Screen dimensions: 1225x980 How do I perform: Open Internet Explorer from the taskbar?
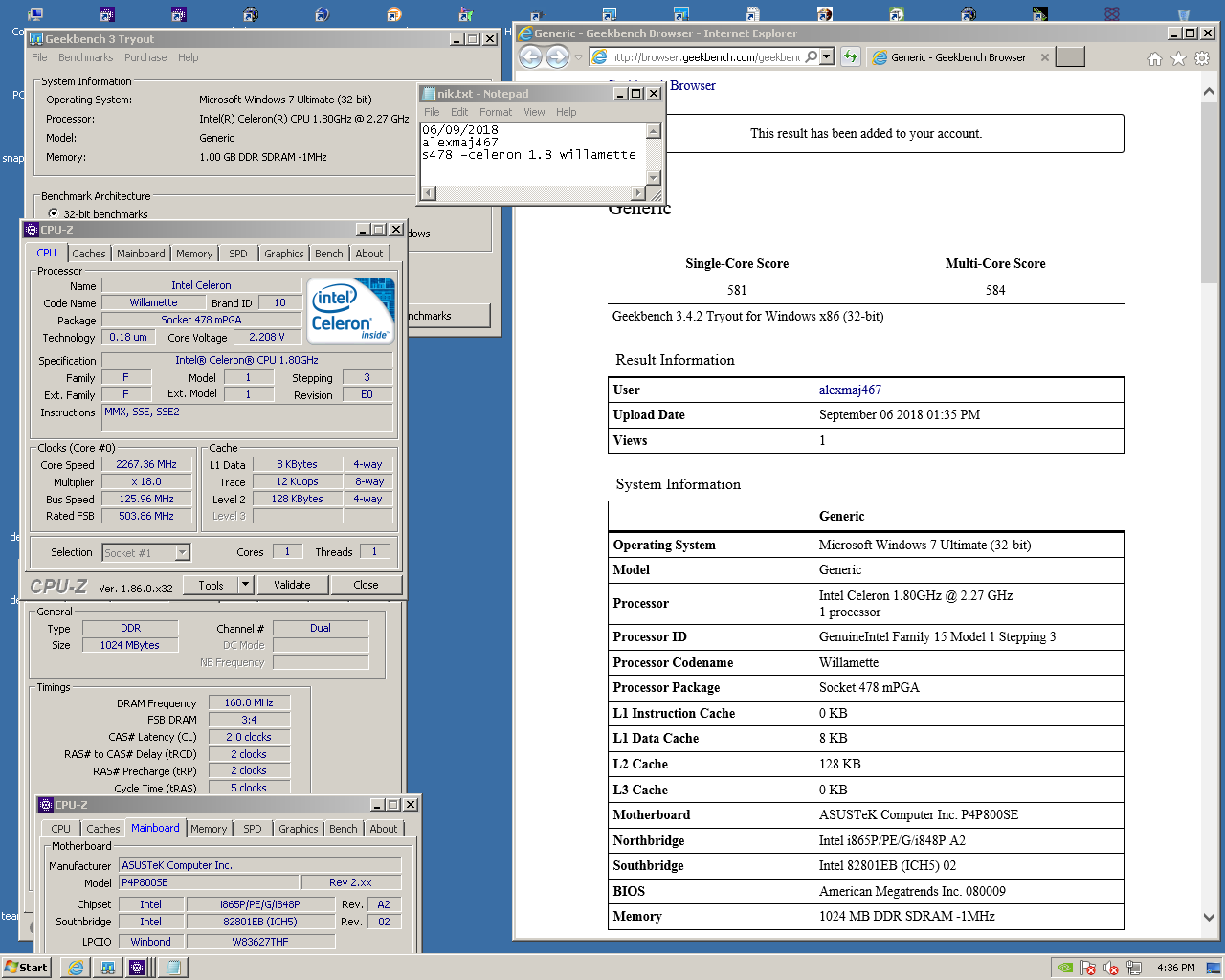[76, 968]
